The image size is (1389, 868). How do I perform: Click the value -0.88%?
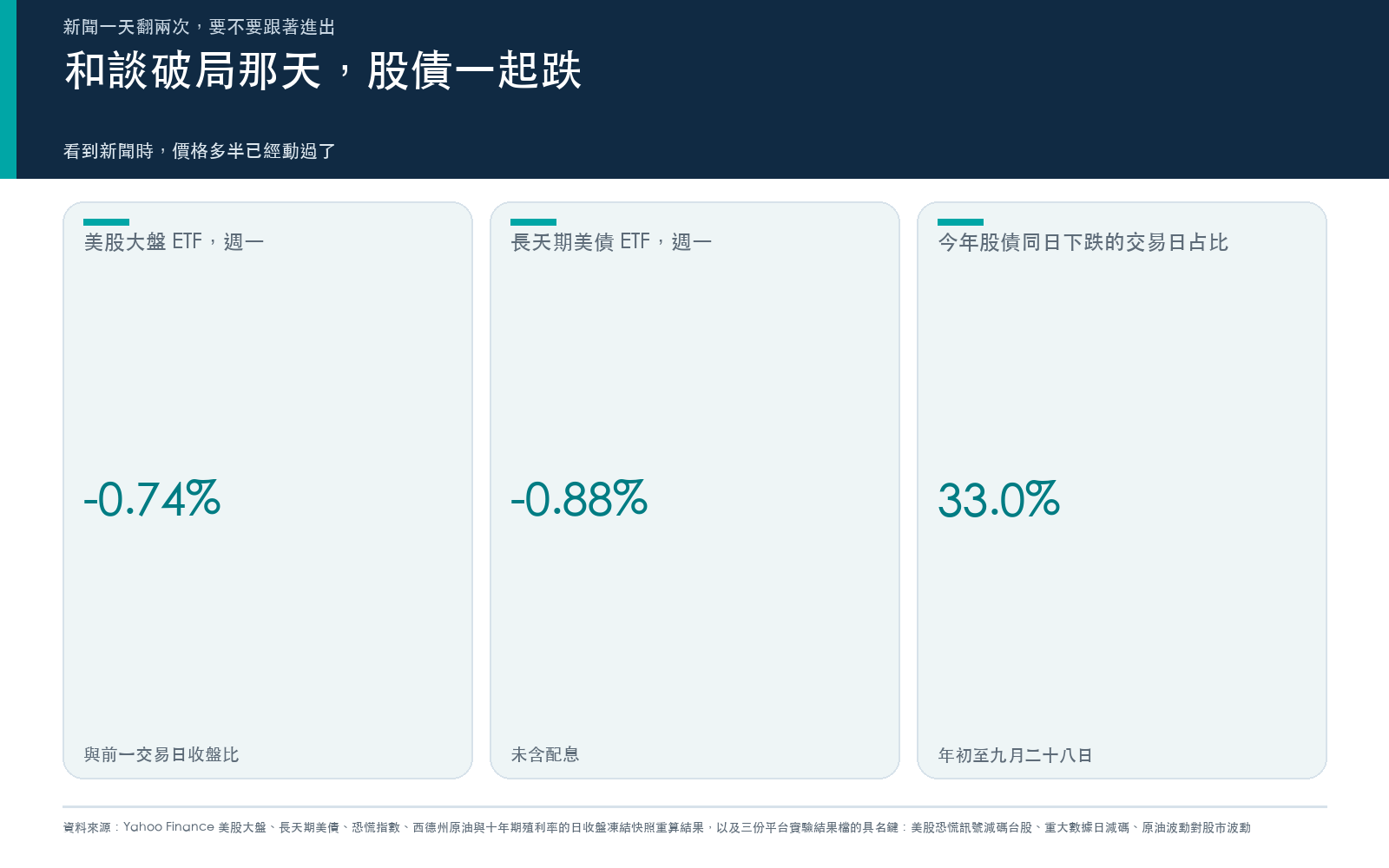click(579, 499)
